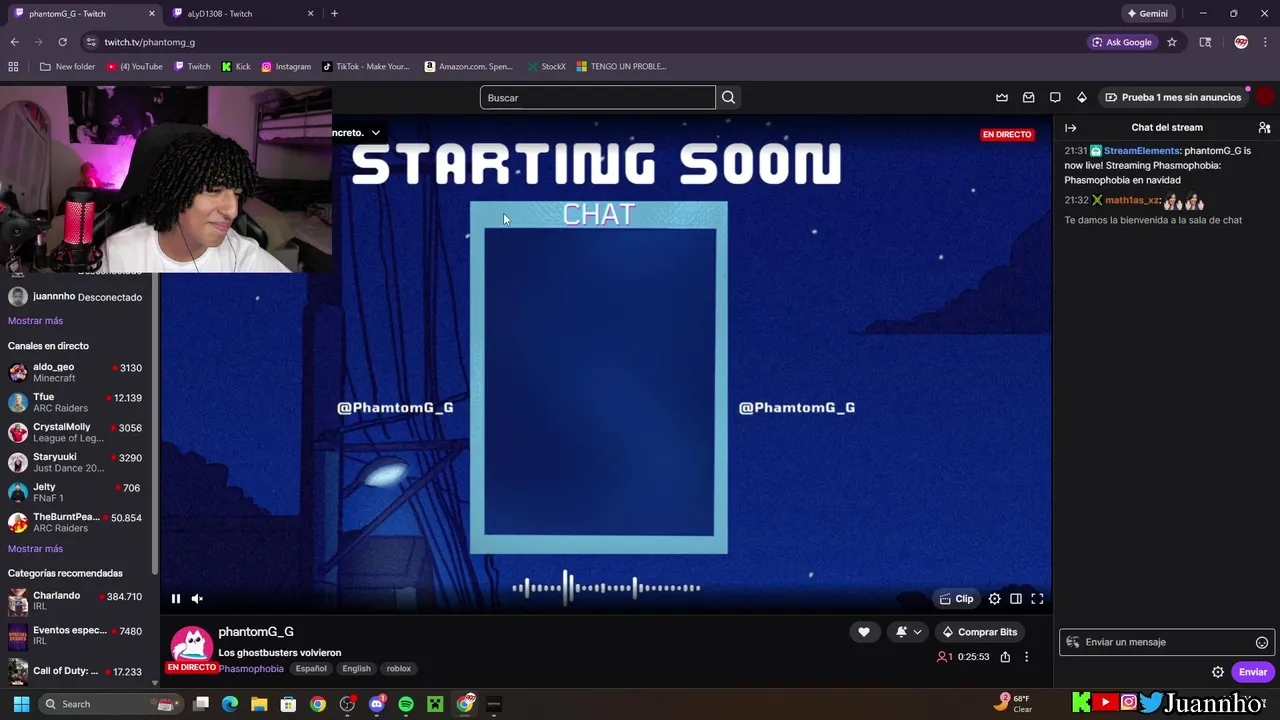The image size is (1280, 720).
Task: Open Spotify from the taskbar
Action: pos(406,704)
